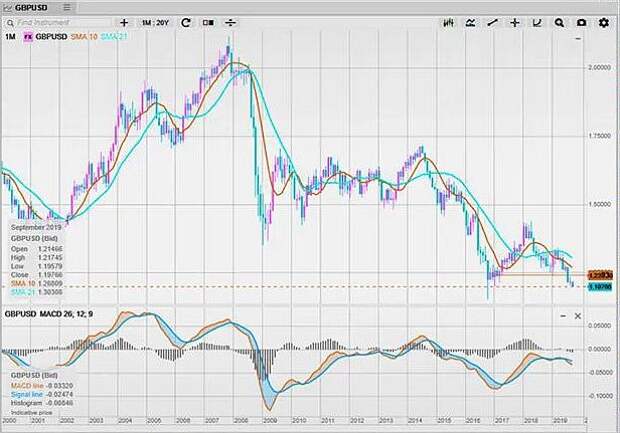Toggle the split panel layout icon
This screenshot has width=620, height=433.
pos(209,22)
